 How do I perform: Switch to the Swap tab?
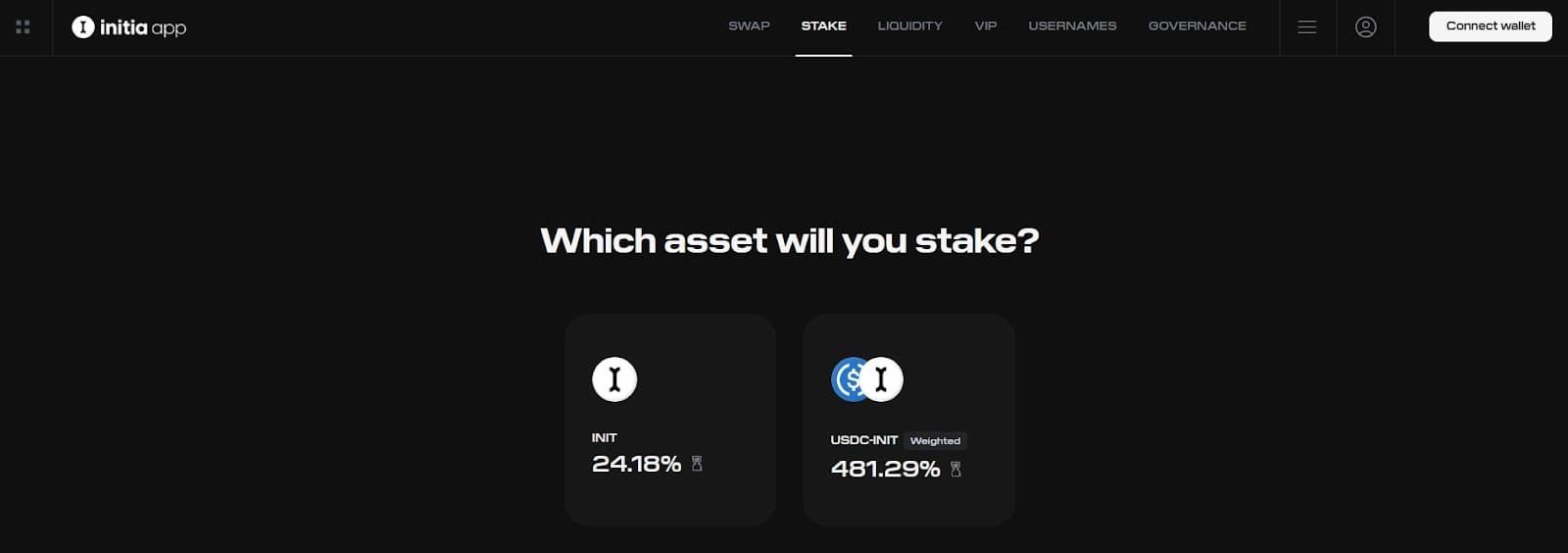tap(749, 26)
